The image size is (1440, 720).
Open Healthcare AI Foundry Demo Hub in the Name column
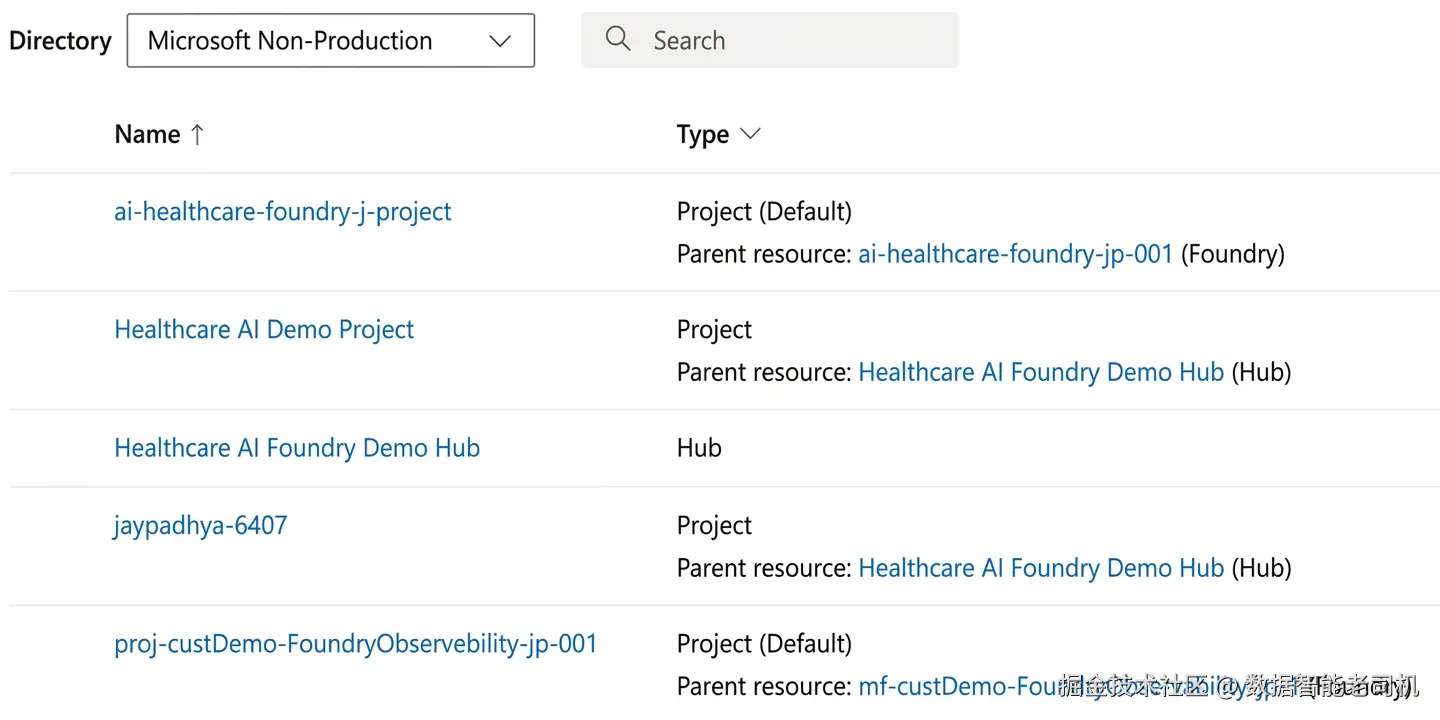[x=297, y=448]
